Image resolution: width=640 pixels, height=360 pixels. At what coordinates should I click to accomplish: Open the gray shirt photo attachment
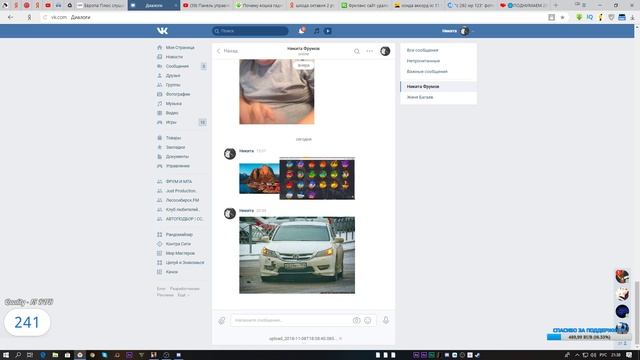pyautogui.click(x=277, y=92)
